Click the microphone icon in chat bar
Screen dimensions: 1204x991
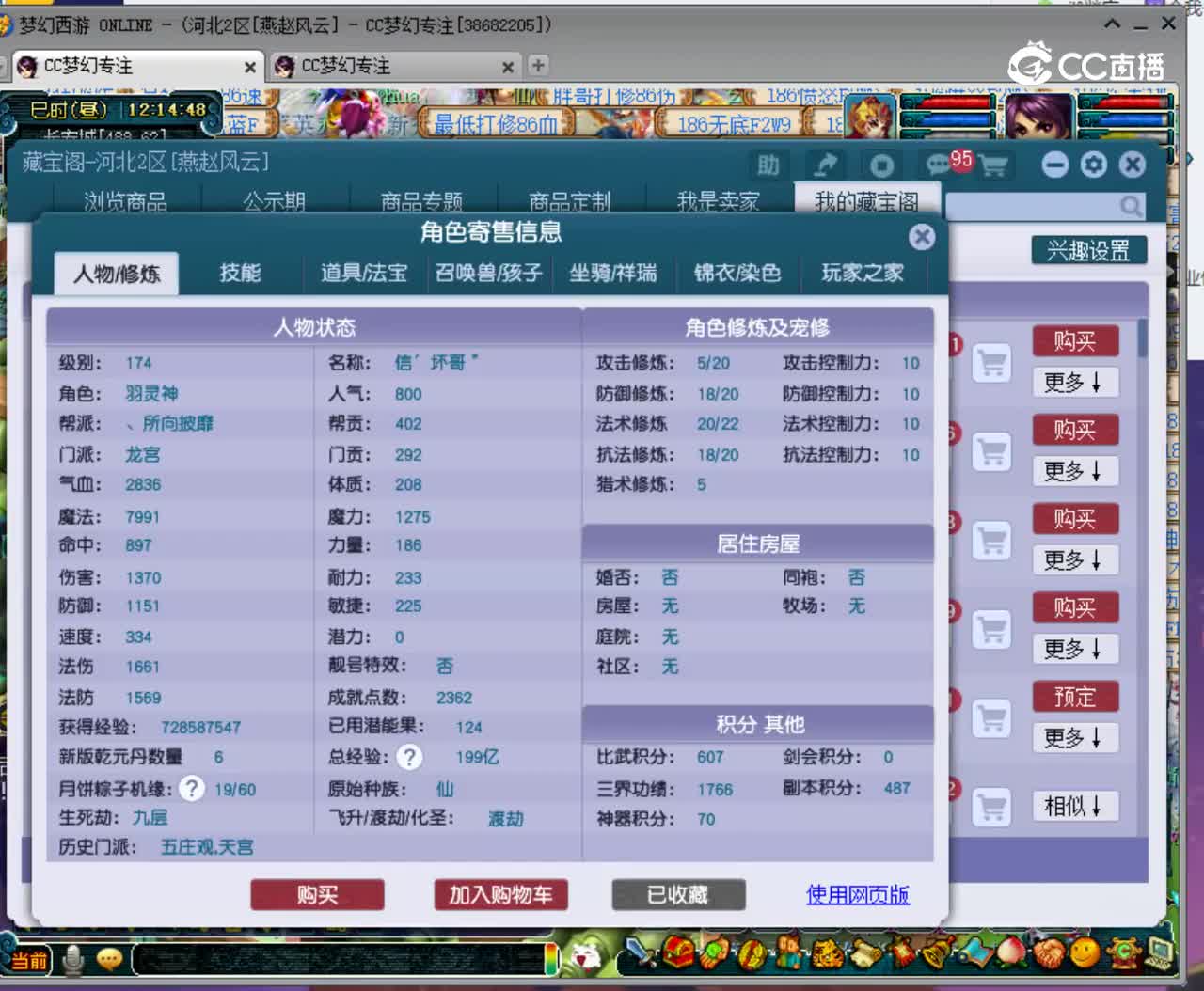[72, 960]
